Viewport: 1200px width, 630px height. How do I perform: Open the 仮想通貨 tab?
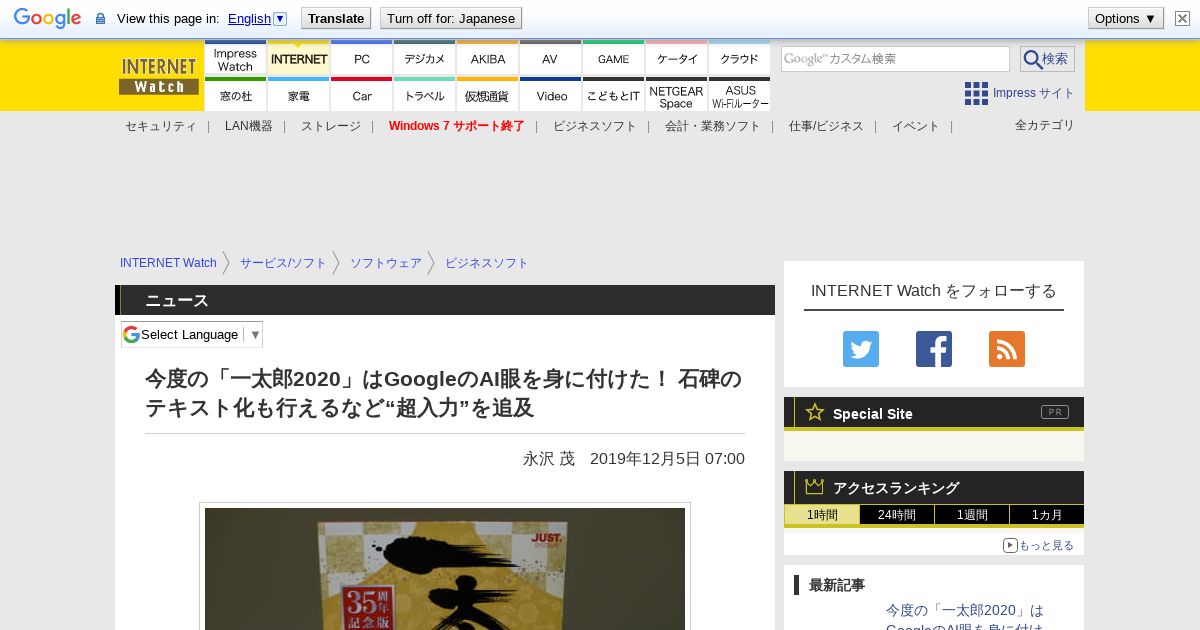pyautogui.click(x=488, y=95)
